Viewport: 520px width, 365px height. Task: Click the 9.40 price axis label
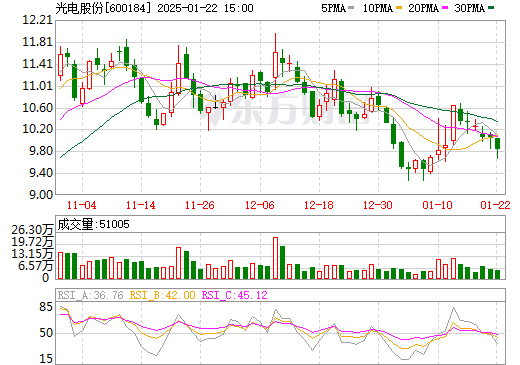tap(41, 173)
